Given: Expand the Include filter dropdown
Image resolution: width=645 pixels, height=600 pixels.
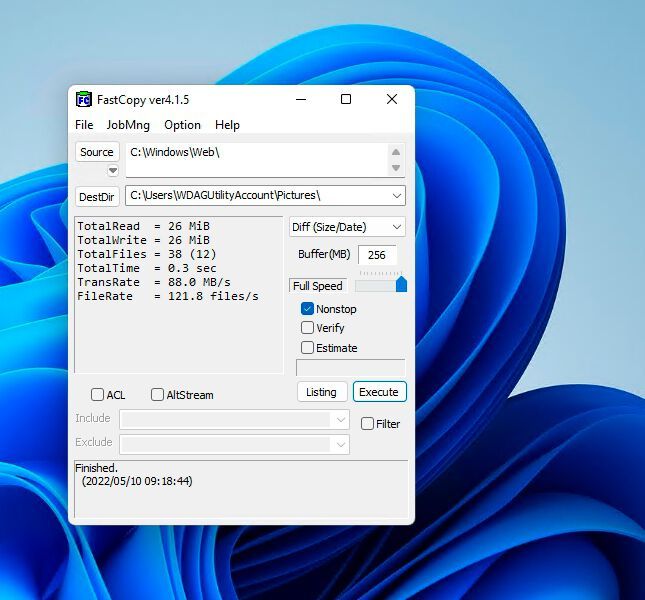Looking at the screenshot, I should click(x=341, y=420).
